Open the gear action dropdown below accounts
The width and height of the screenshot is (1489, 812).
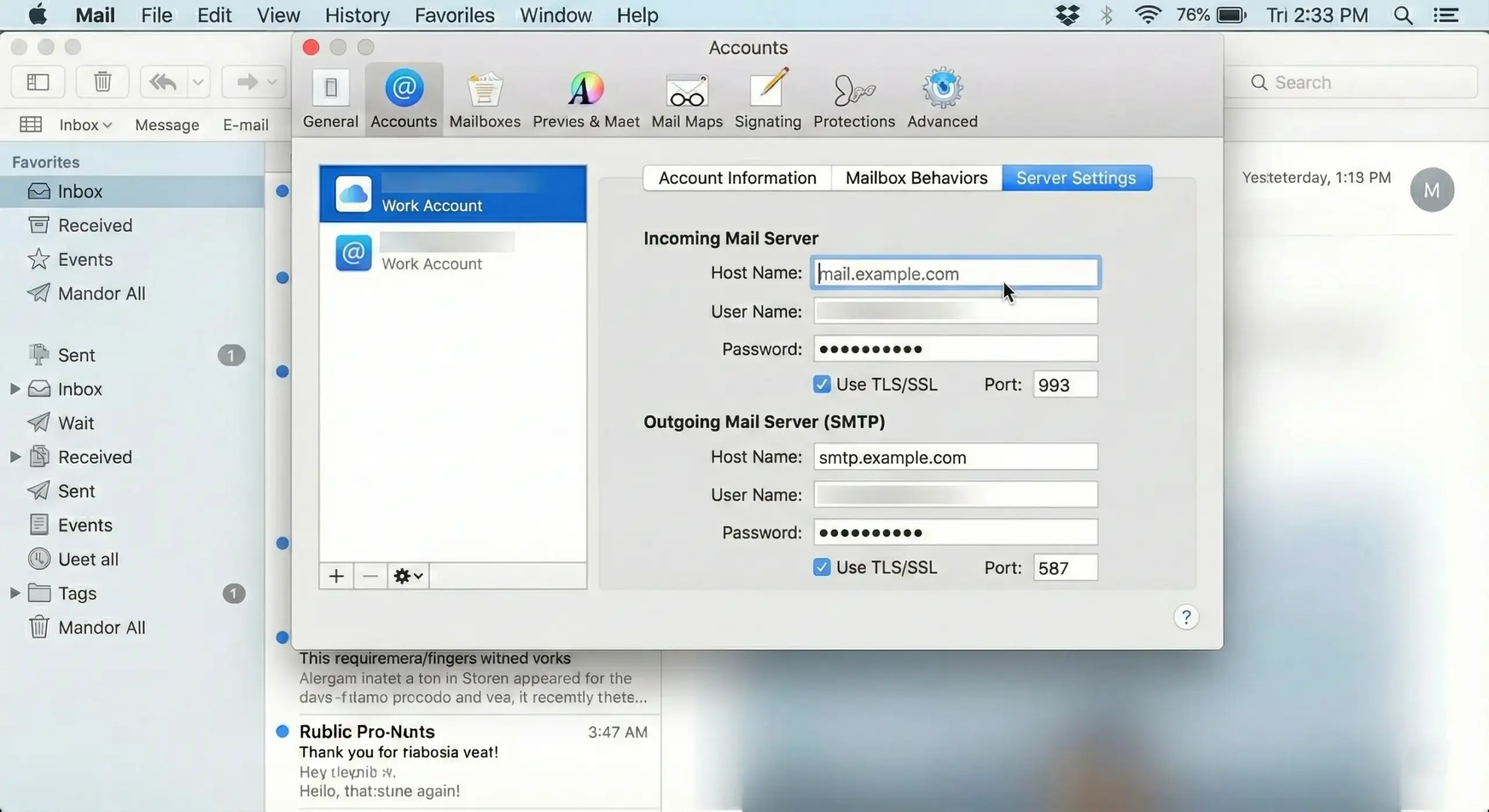(408, 576)
